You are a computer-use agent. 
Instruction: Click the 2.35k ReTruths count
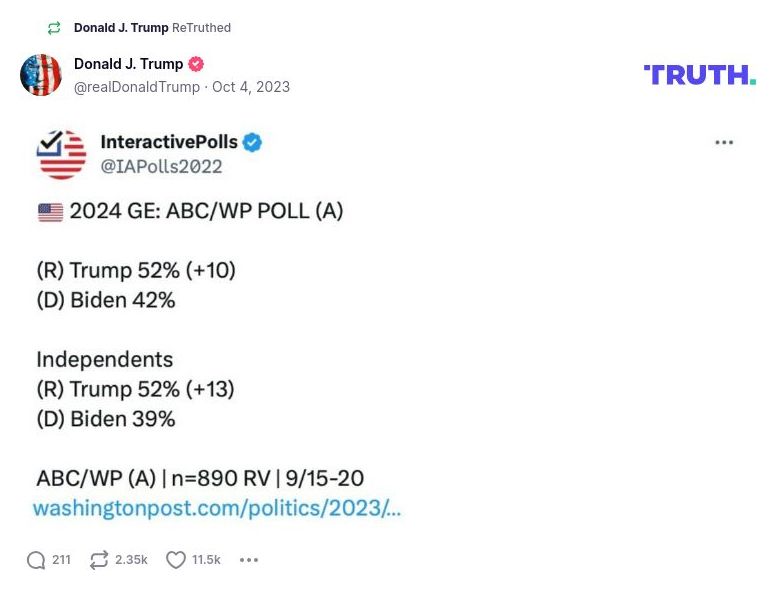point(131,560)
